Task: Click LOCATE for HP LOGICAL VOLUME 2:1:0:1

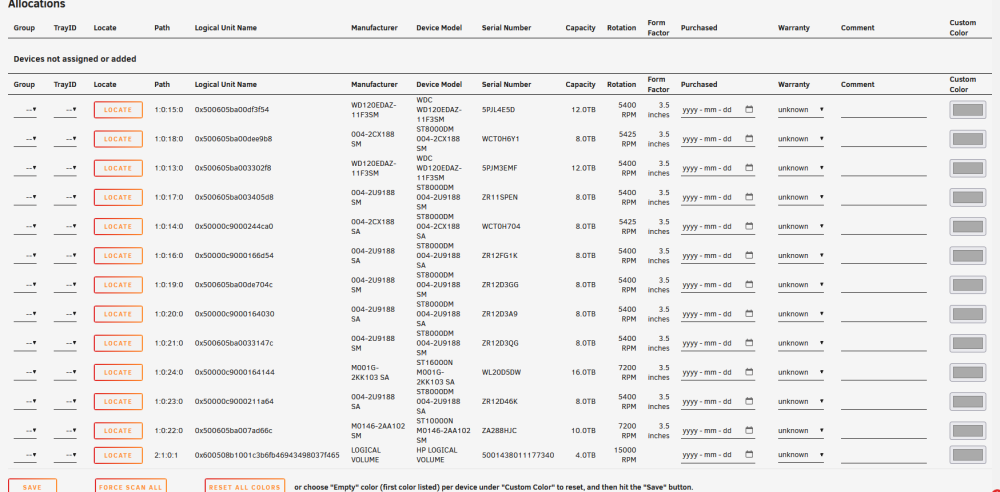Action: (118, 455)
